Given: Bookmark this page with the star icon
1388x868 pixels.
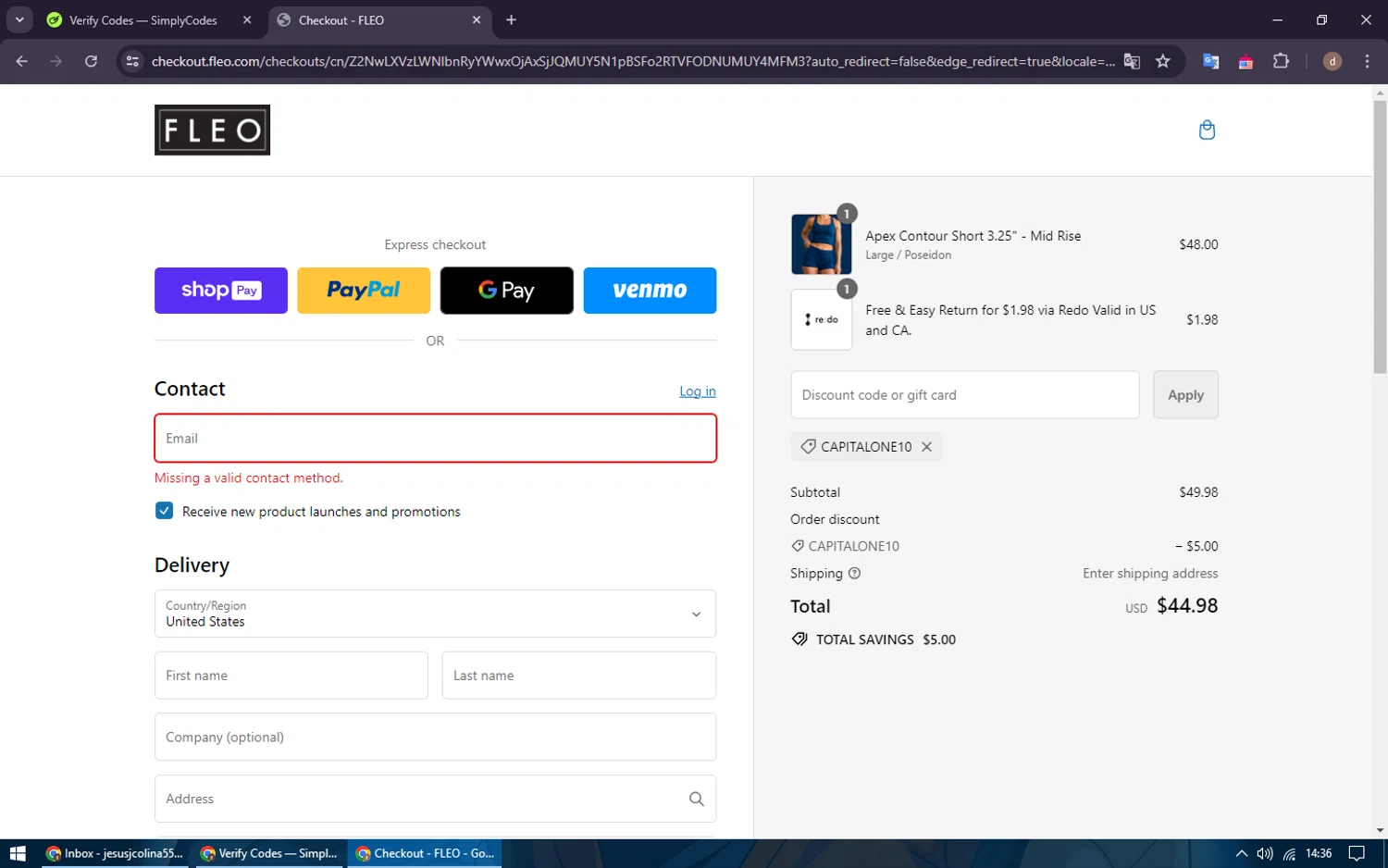Looking at the screenshot, I should pyautogui.click(x=1163, y=61).
